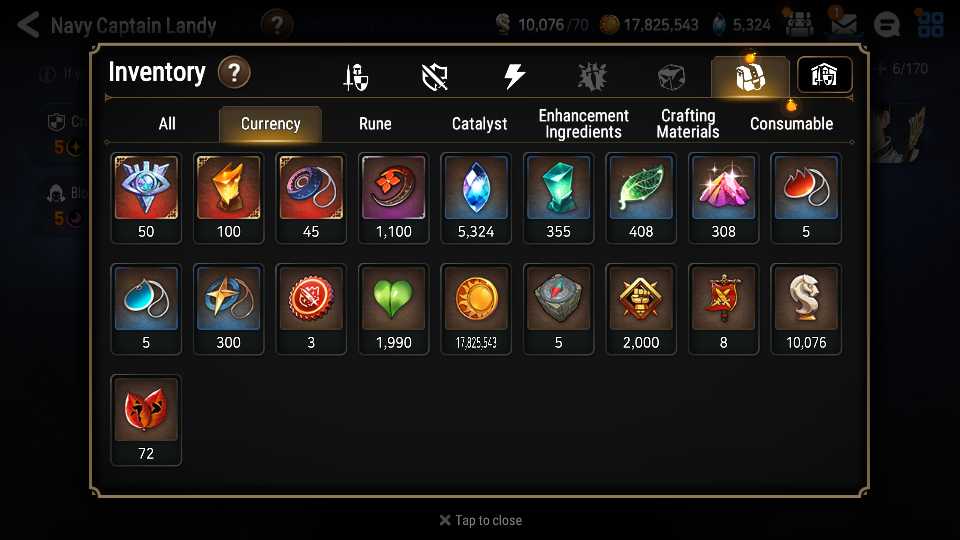This screenshot has height=540, width=960.
Task: Select the chess knight item with 10,076
Action: click(806, 309)
